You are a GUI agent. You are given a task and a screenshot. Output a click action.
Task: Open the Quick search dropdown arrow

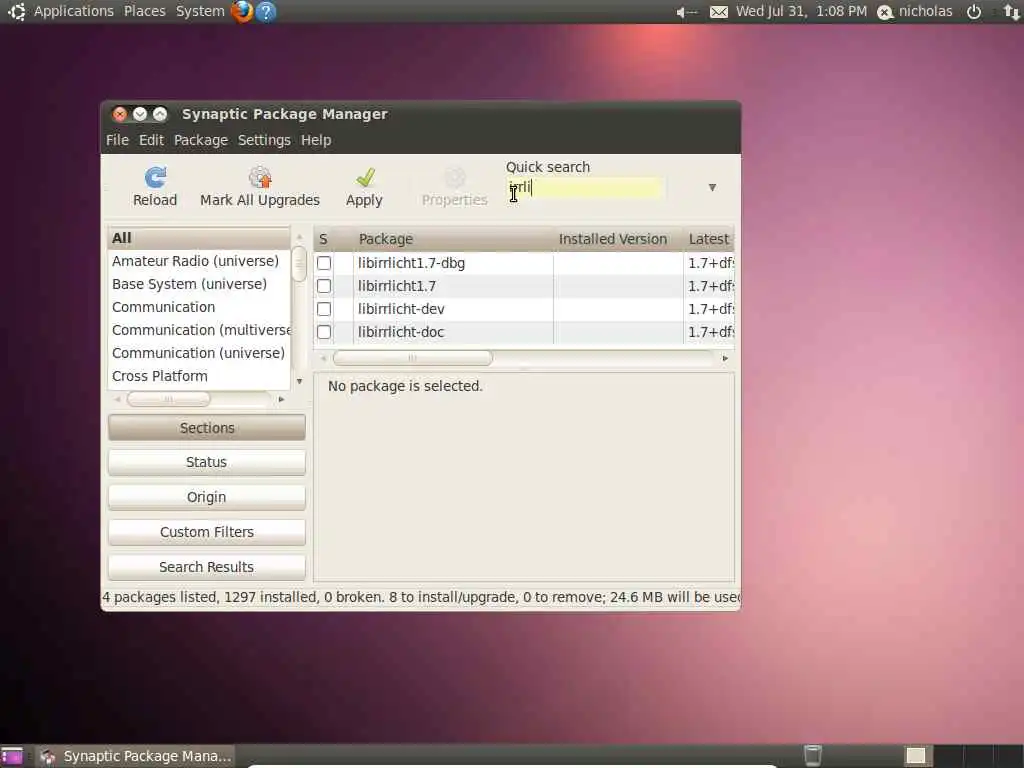712,187
